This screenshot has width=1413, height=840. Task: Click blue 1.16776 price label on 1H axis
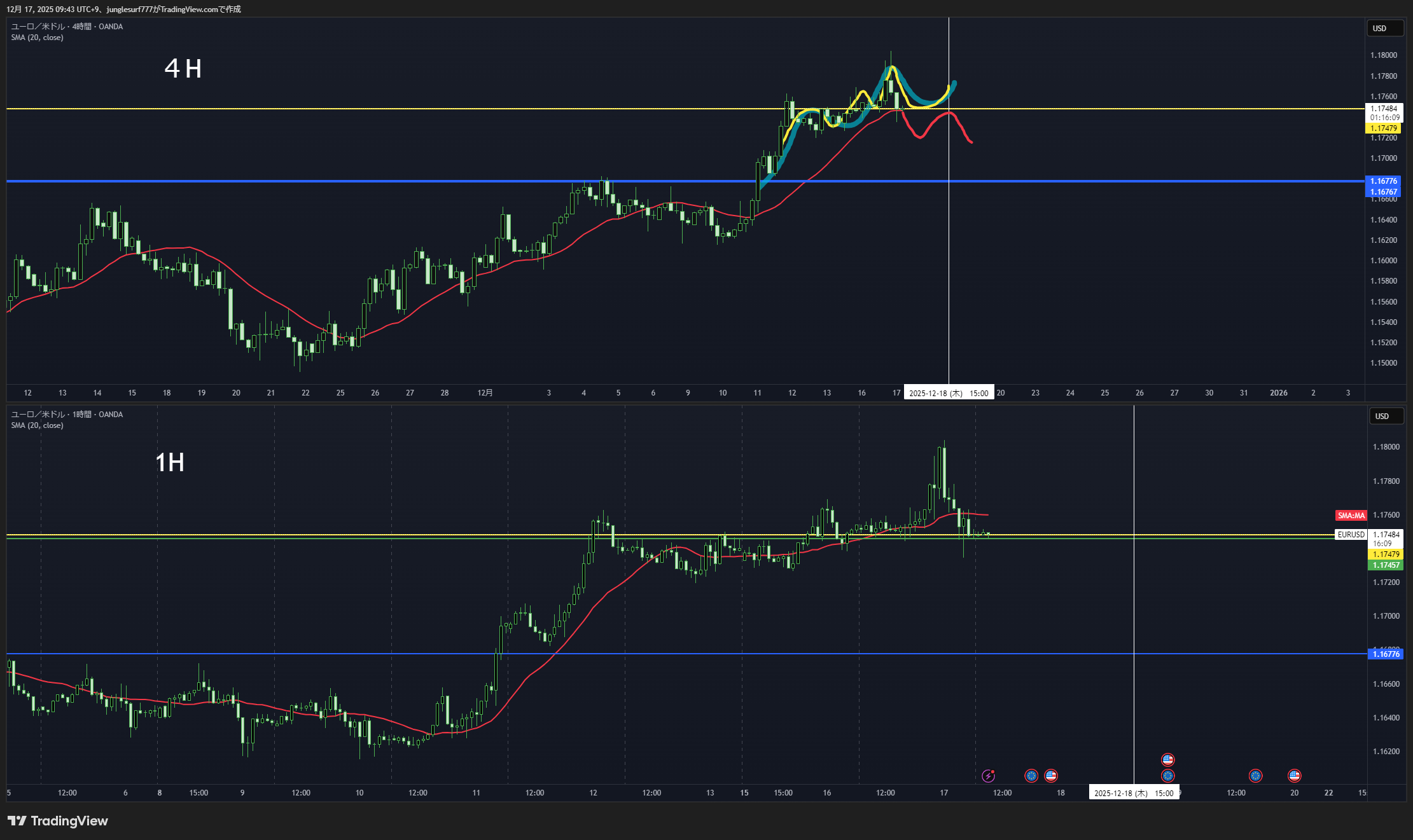pos(1386,654)
